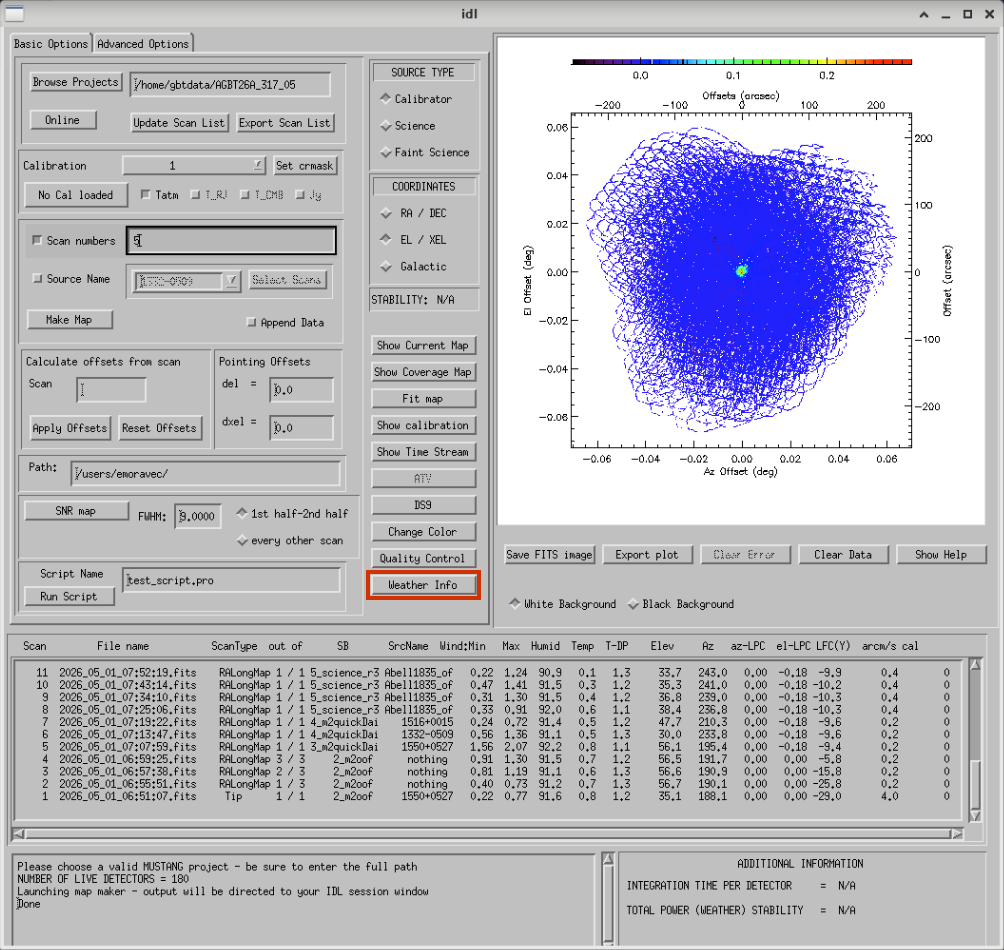Toggle the Jy checkbox

pyautogui.click(x=300, y=195)
